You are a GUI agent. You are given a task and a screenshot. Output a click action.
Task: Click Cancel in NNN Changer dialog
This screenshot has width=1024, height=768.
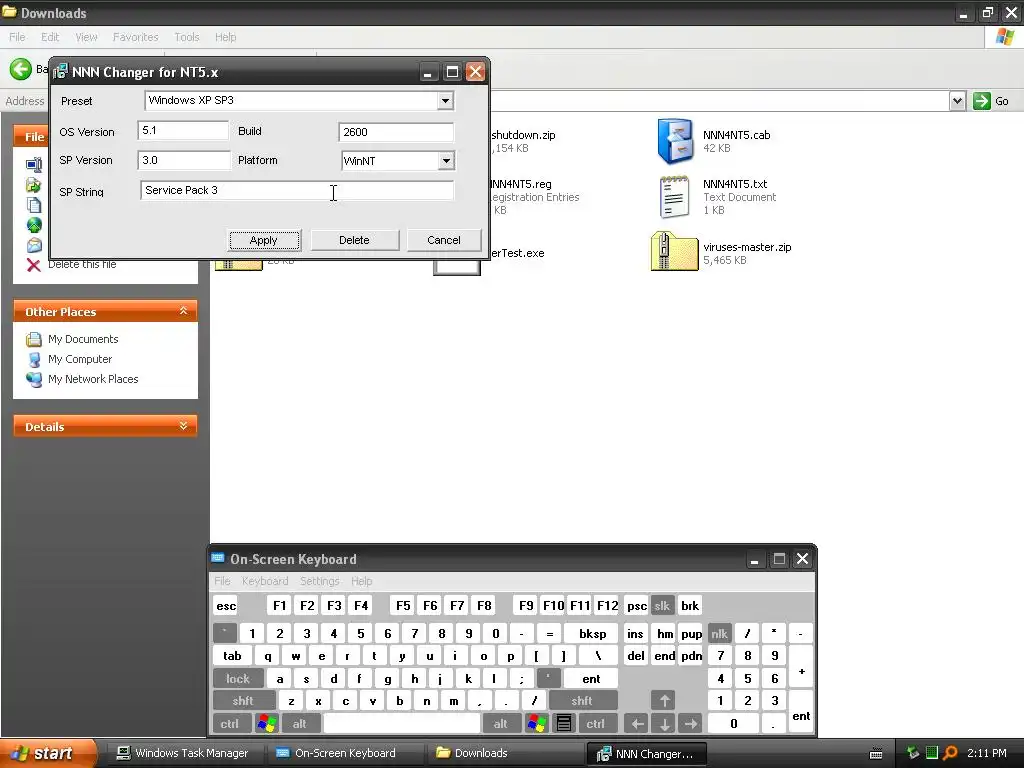click(444, 240)
